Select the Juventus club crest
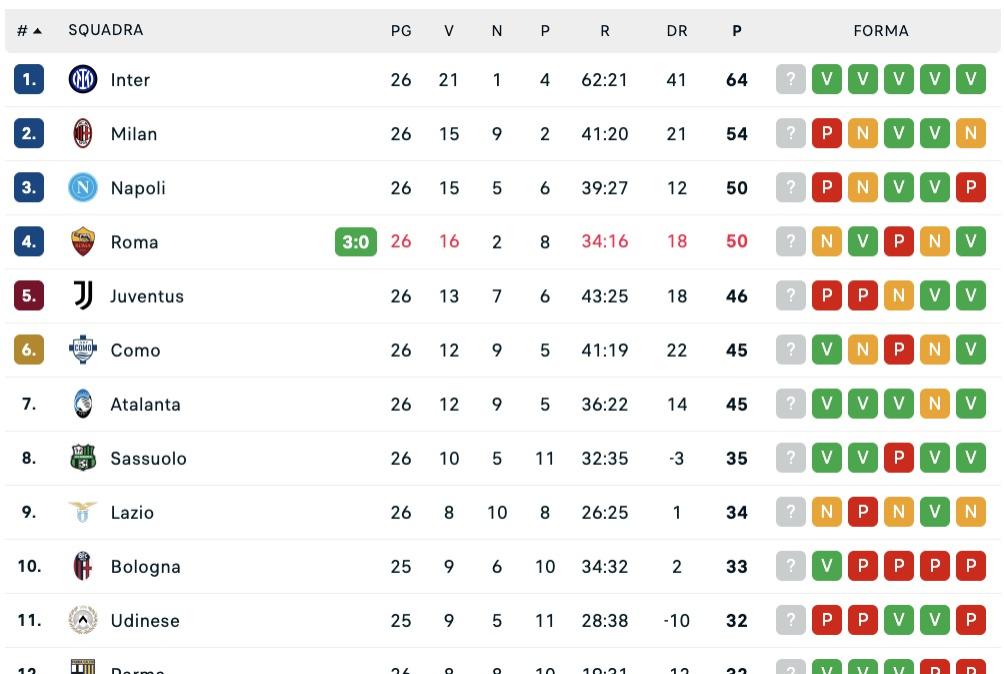The width and height of the screenshot is (1004, 674). tap(83, 295)
